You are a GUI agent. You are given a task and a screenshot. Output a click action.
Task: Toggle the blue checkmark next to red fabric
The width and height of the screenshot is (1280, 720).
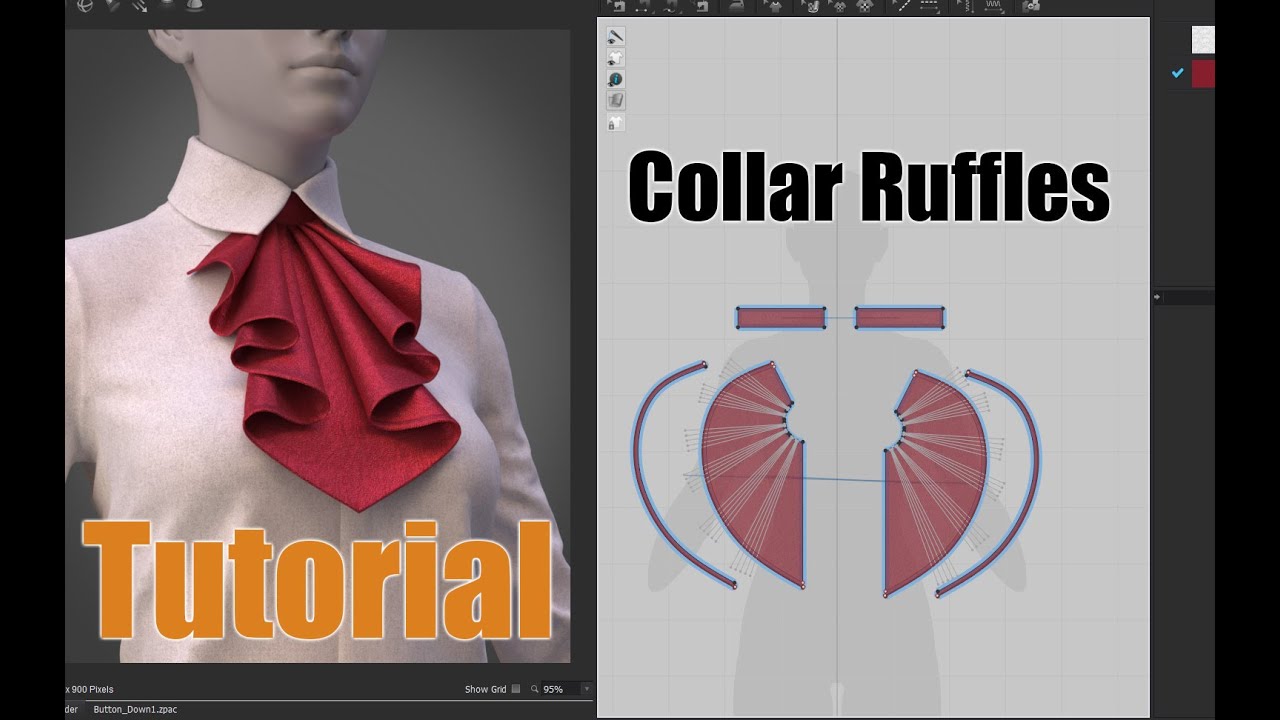(1177, 73)
